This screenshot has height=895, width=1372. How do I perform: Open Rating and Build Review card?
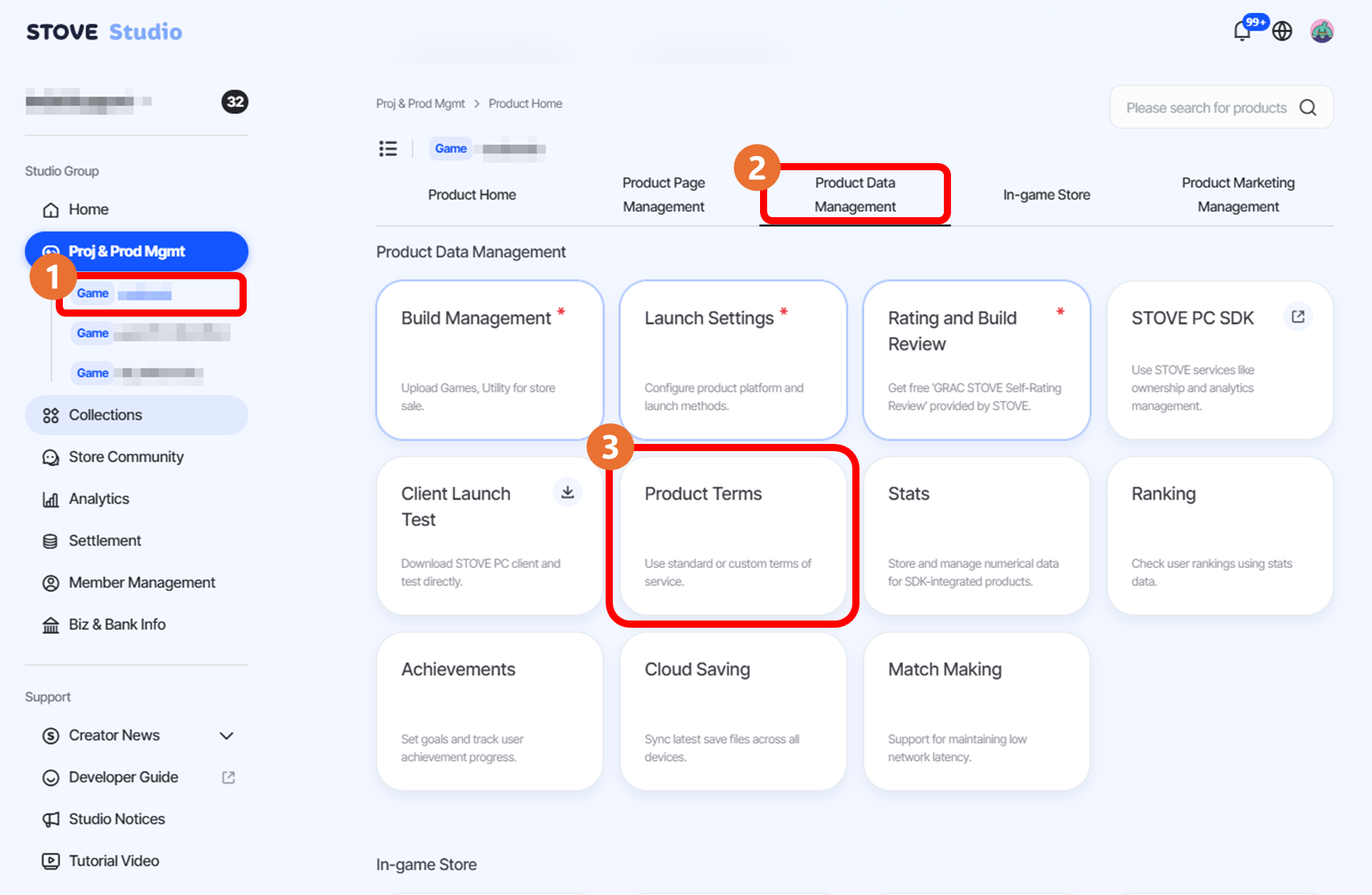[x=976, y=360]
